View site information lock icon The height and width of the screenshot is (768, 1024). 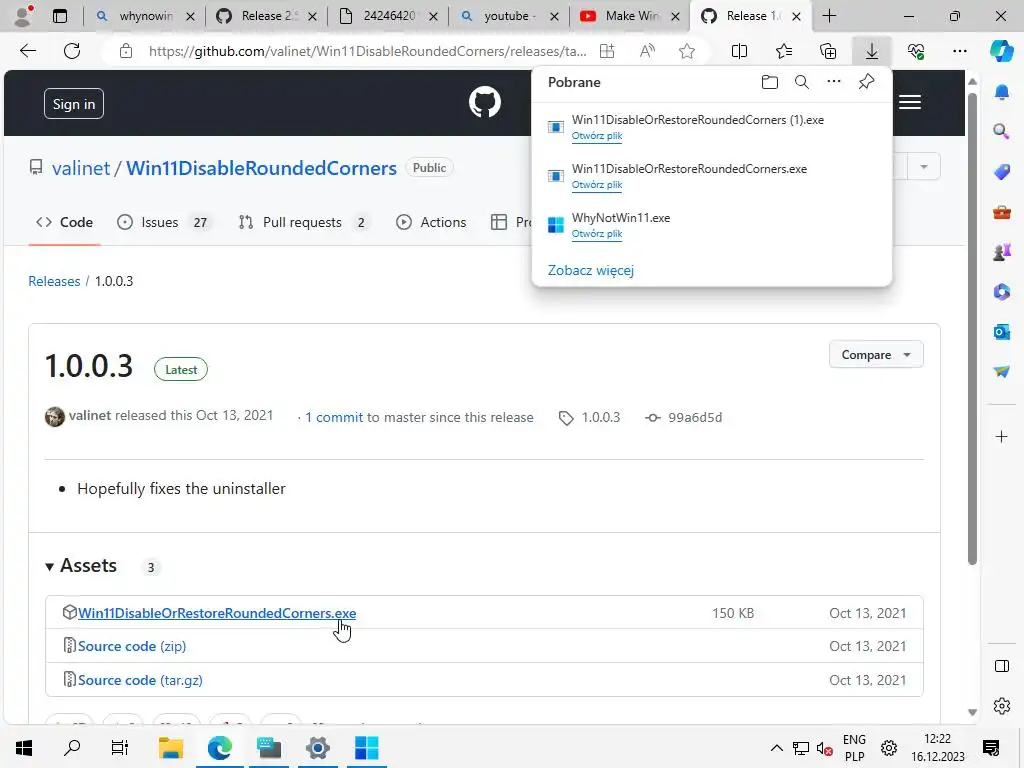pos(126,51)
